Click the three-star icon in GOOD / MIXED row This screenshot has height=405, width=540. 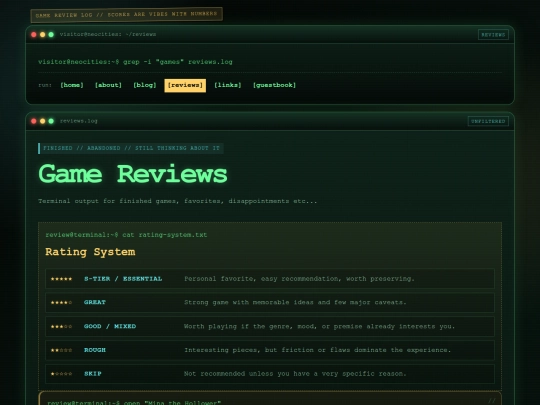pyautogui.click(x=61, y=326)
